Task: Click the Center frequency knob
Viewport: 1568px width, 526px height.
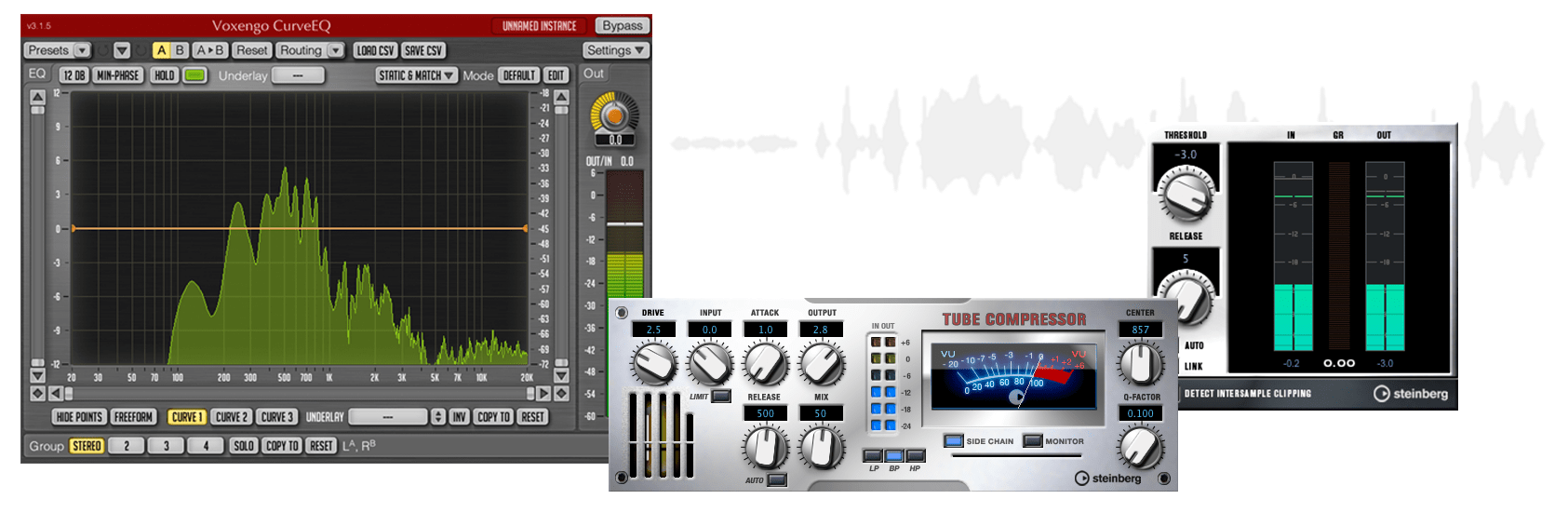Action: click(1140, 363)
